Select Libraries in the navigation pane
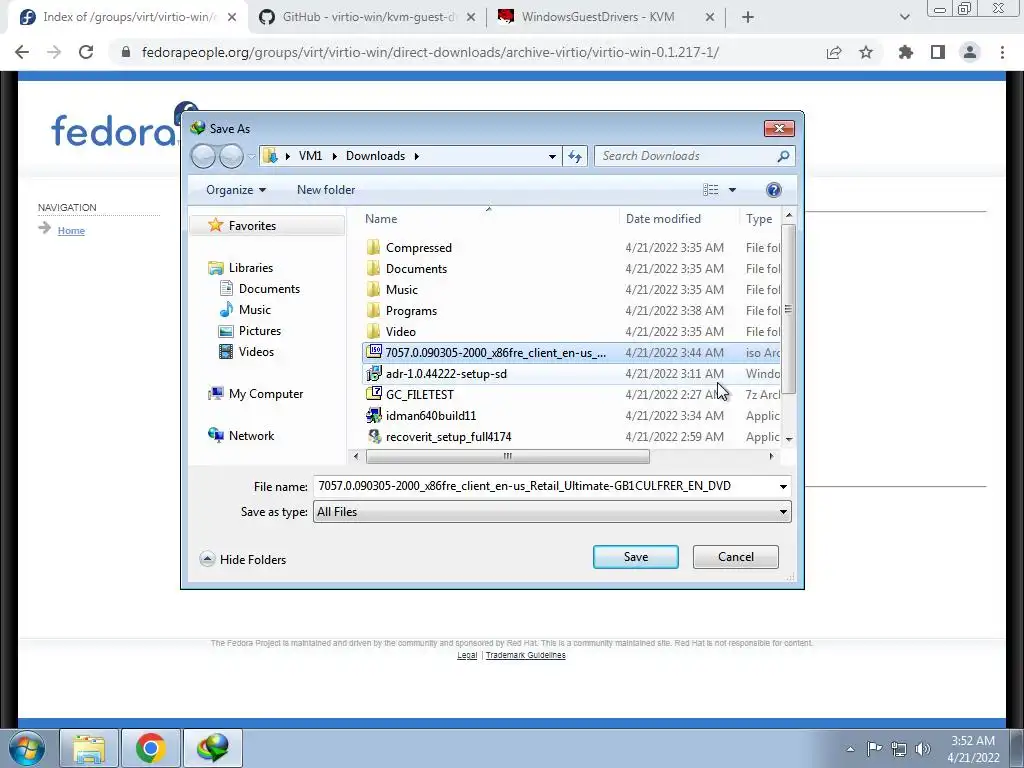1024x768 pixels. (x=251, y=268)
